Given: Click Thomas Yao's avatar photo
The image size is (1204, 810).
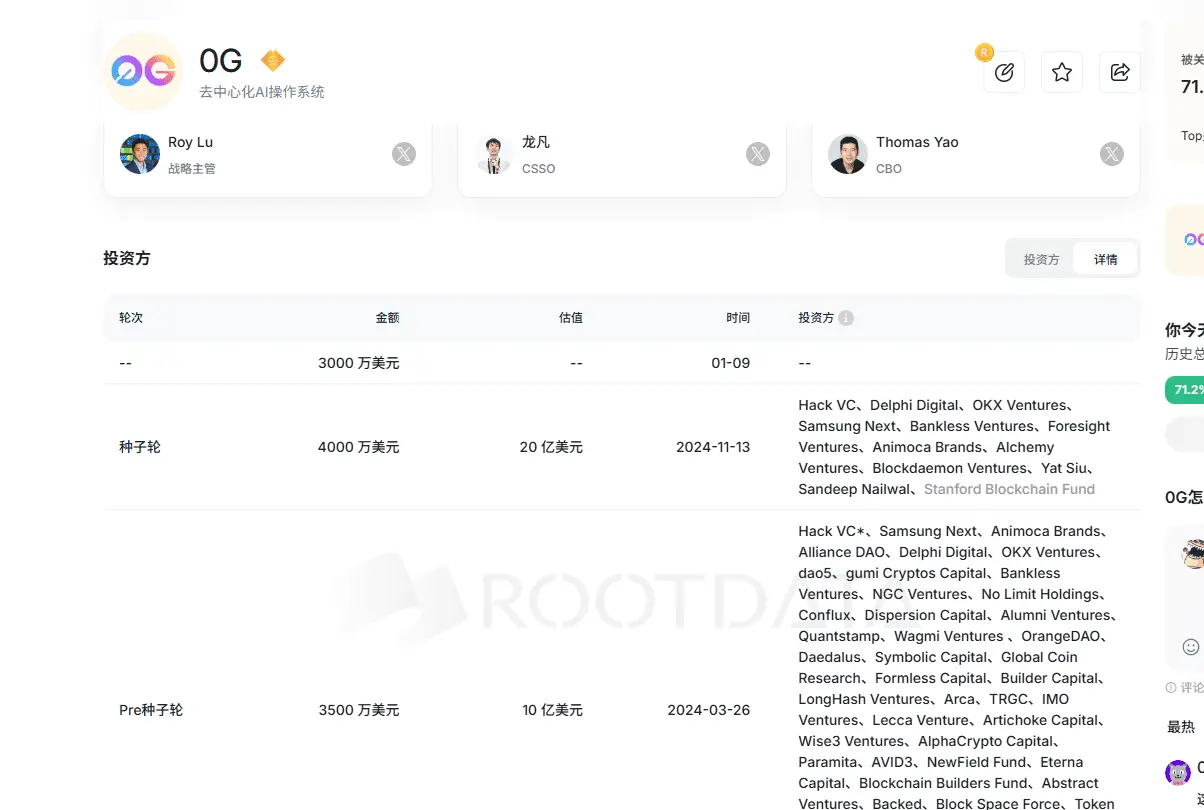Looking at the screenshot, I should click(x=848, y=154).
